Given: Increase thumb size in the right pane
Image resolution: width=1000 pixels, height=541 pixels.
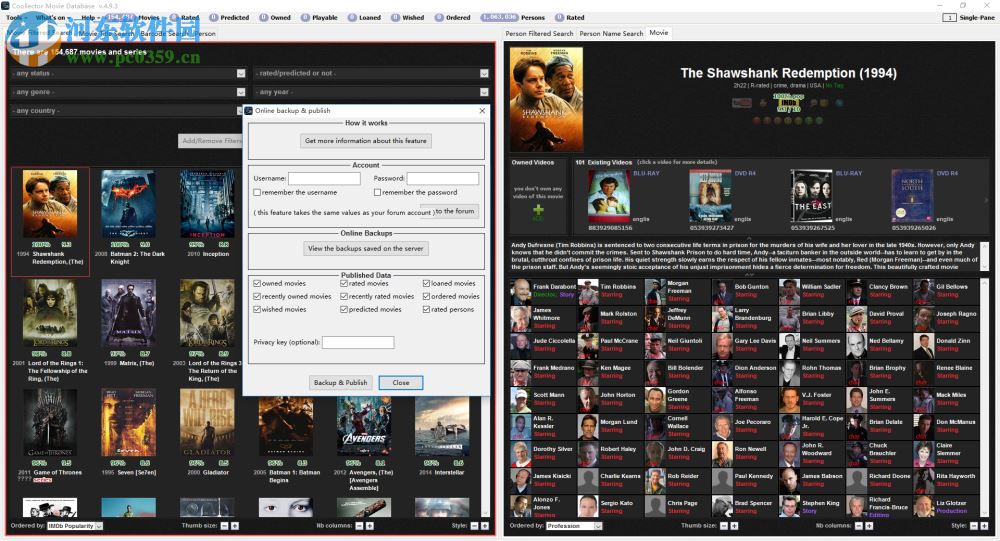Looking at the screenshot, I should (734, 526).
